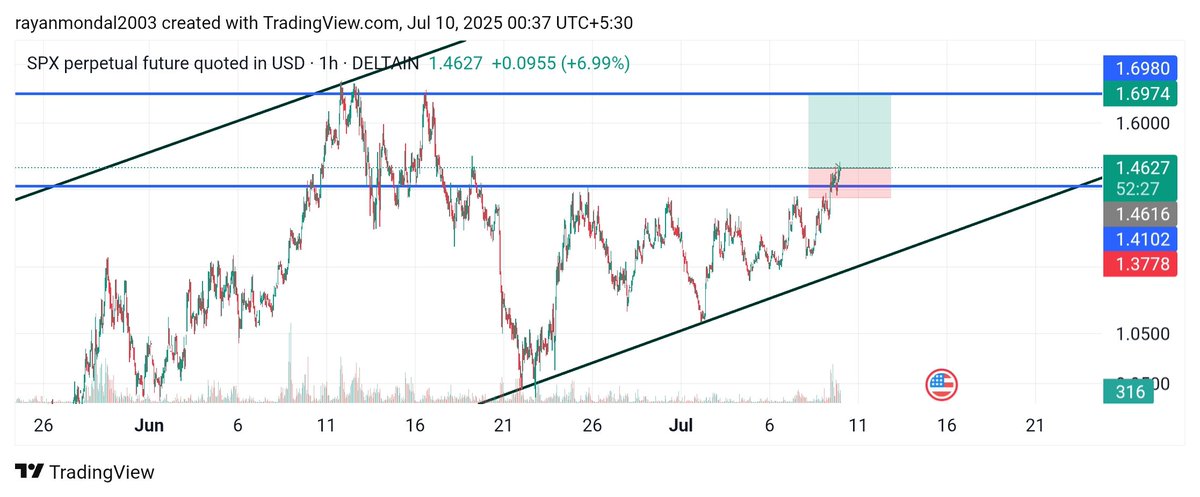Click the TradingView logo at bottom left
Screen dimensions: 1200x497
85,472
